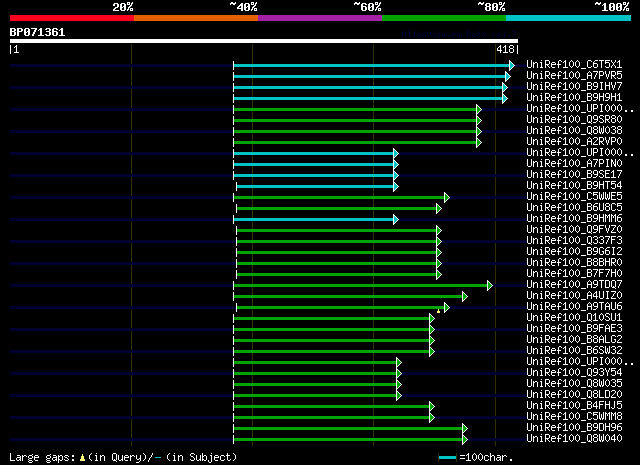Viewport: 640px width, 465px height.
Task: Click the arrowhead ending the A4UIZ0 alignment
Action: (464, 297)
